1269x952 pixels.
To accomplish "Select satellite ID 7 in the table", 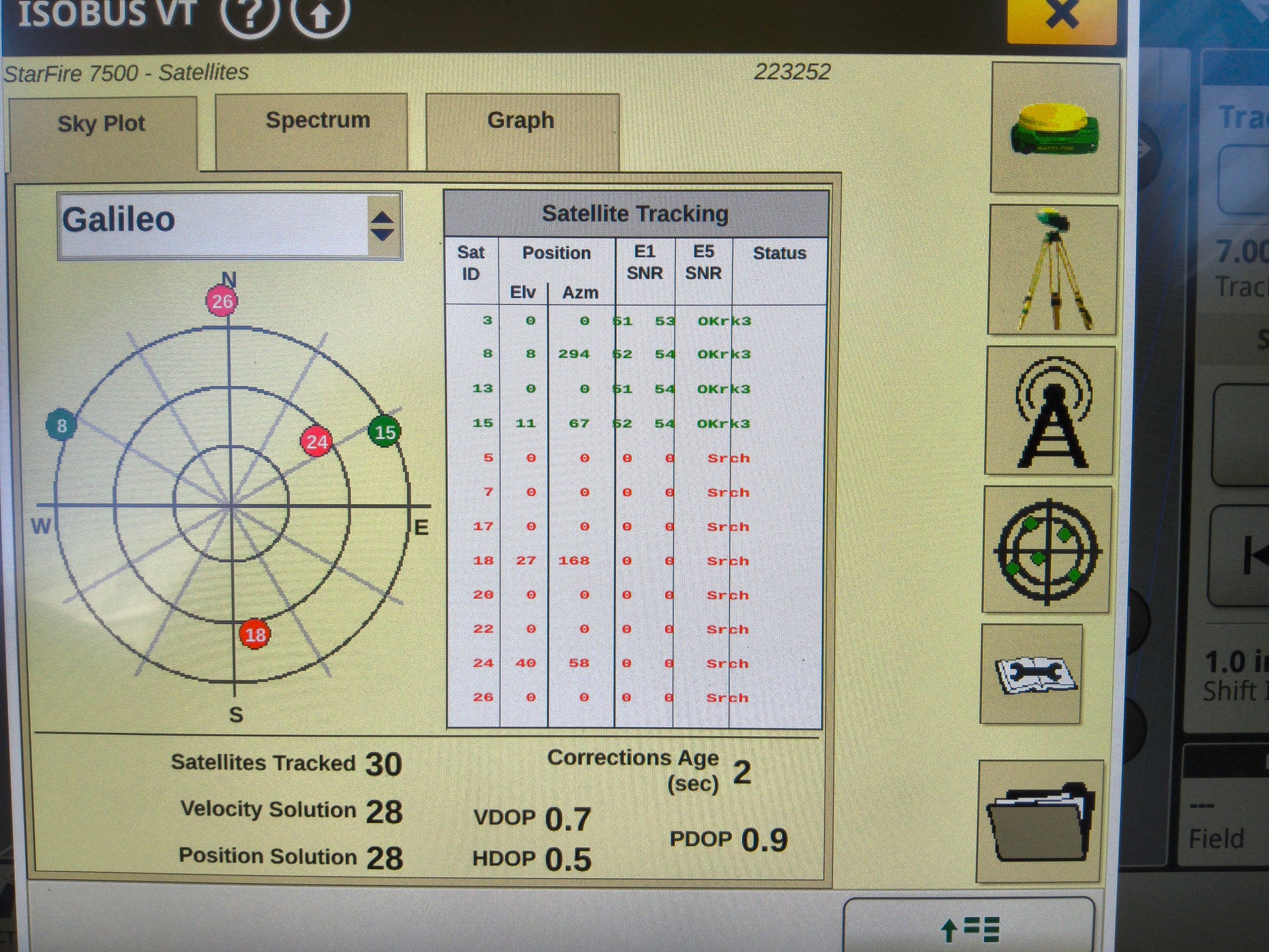I will coord(488,492).
